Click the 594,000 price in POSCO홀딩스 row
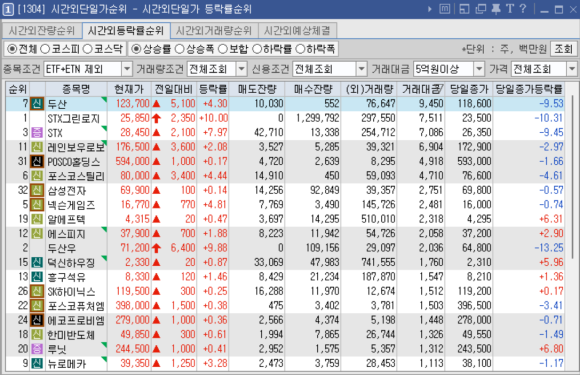The width and height of the screenshot is (580, 375). tap(132, 161)
